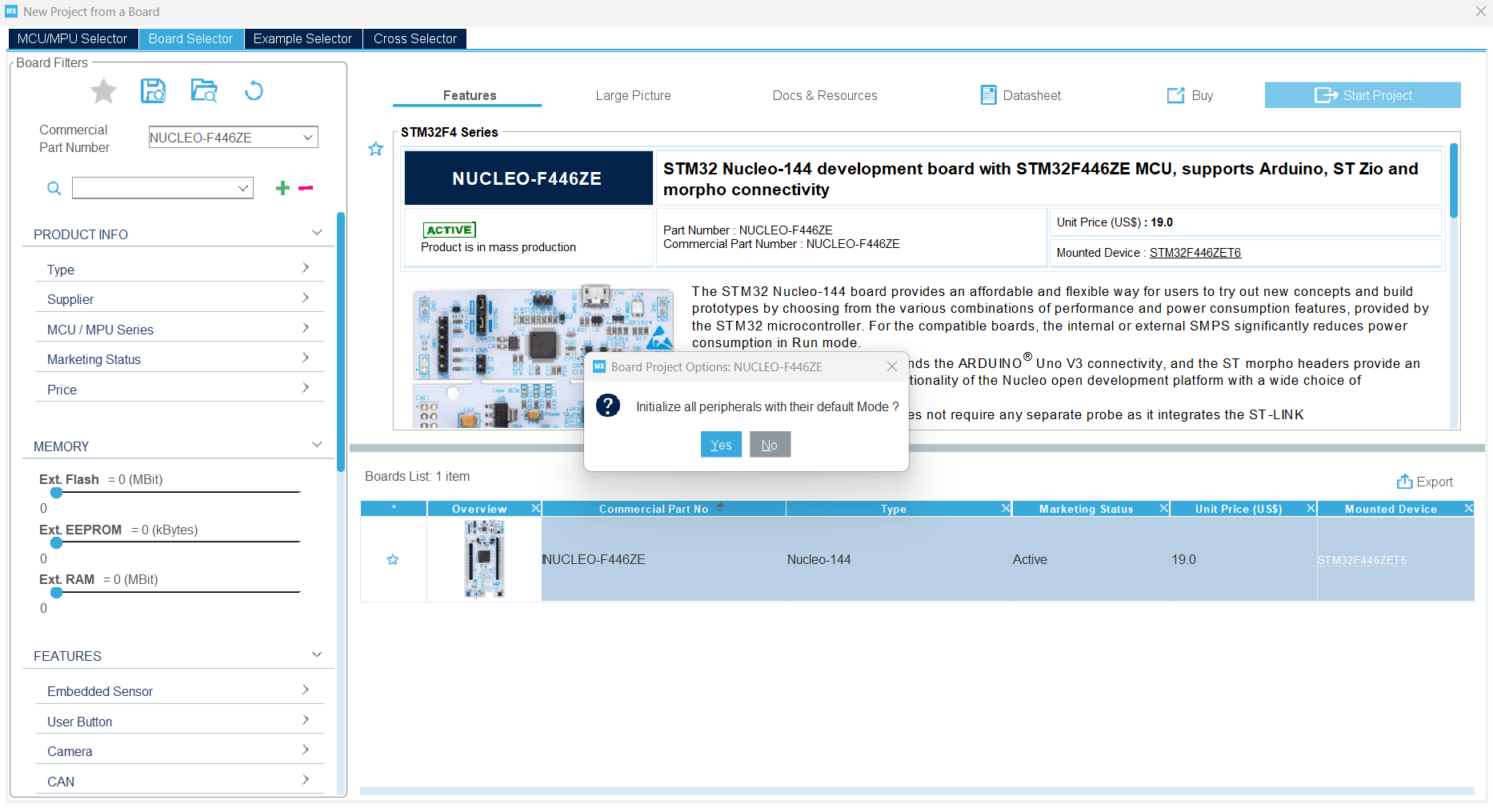1493x812 pixels.
Task: Collapse the PRODUCT INFO section
Action: tap(317, 234)
